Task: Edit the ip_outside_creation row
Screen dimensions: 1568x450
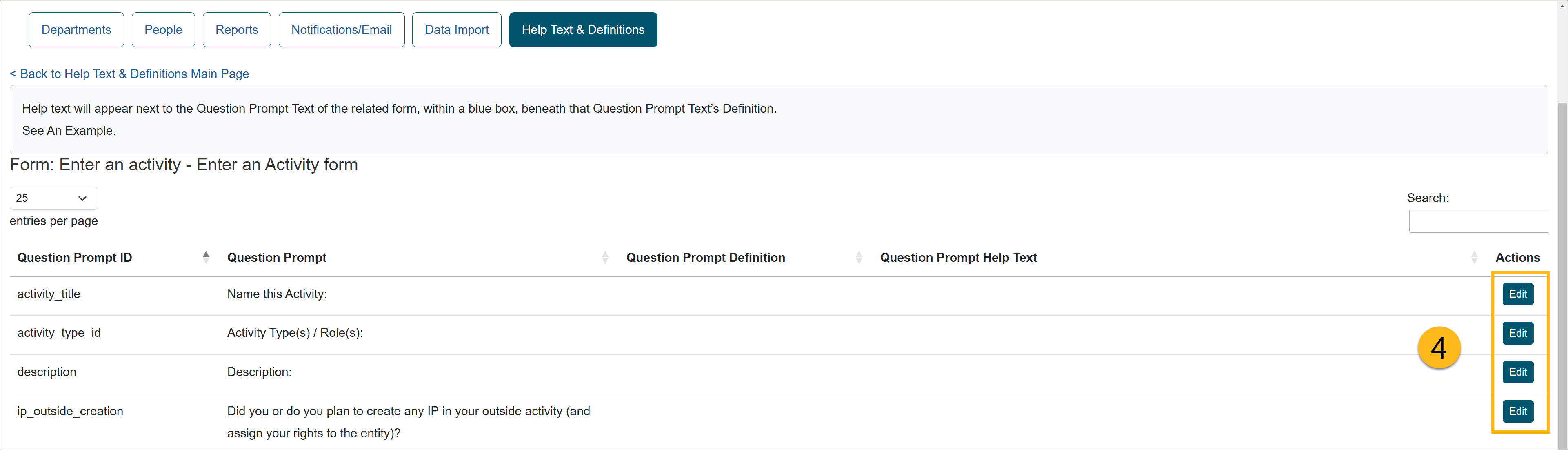Action: click(1517, 411)
